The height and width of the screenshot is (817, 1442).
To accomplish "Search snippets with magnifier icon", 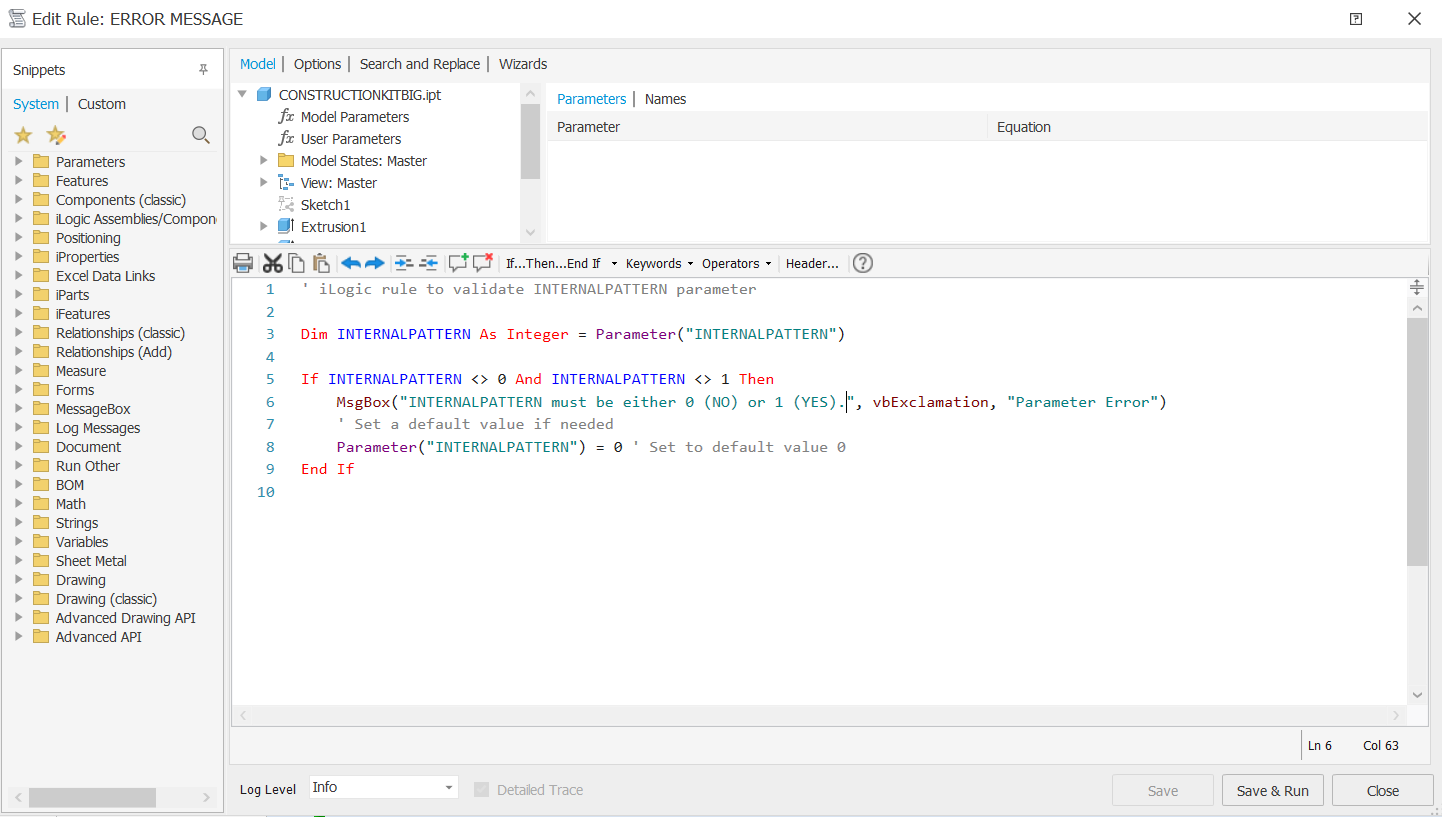I will (201, 135).
